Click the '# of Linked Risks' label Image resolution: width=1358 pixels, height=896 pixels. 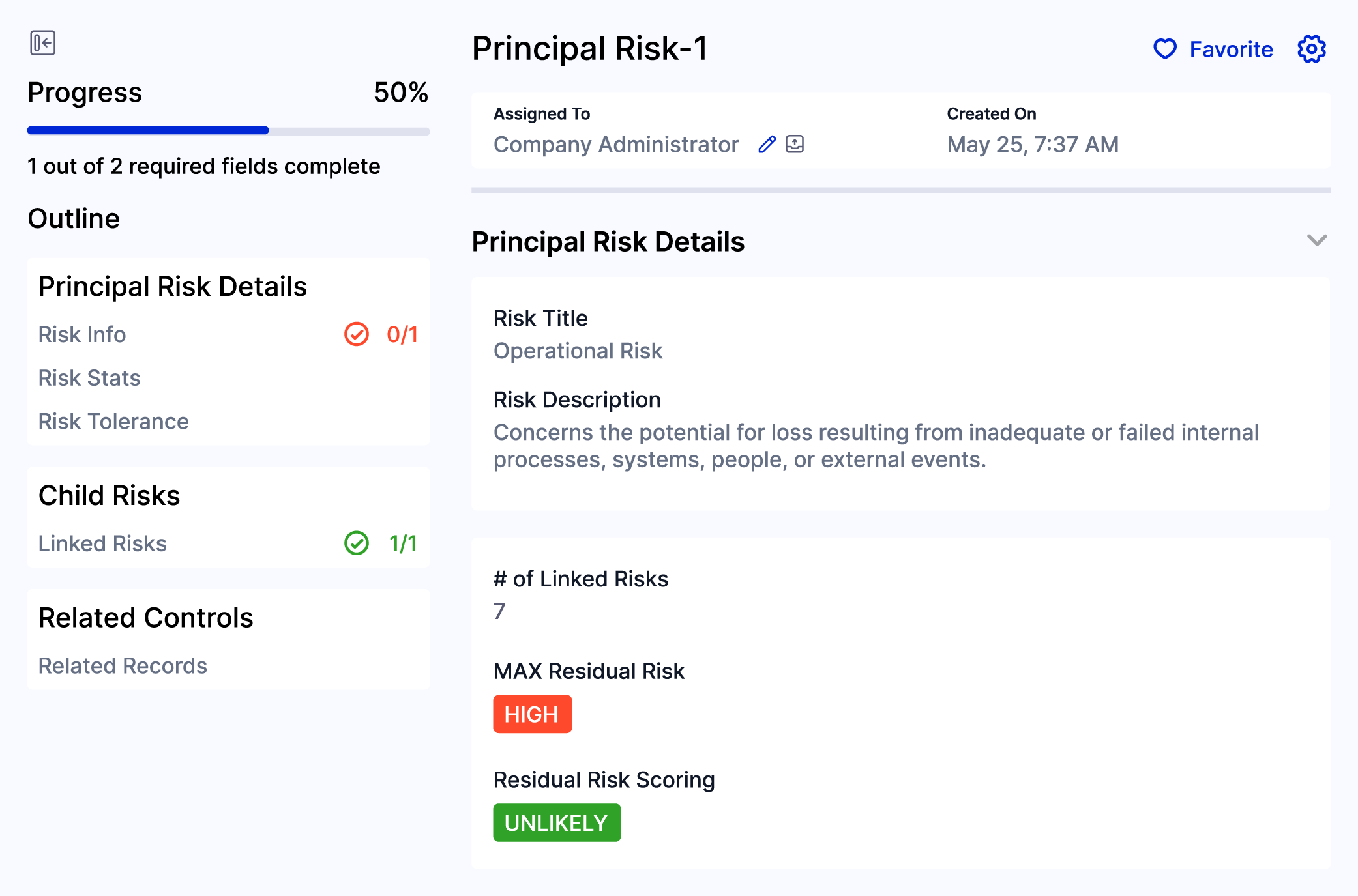(x=581, y=579)
